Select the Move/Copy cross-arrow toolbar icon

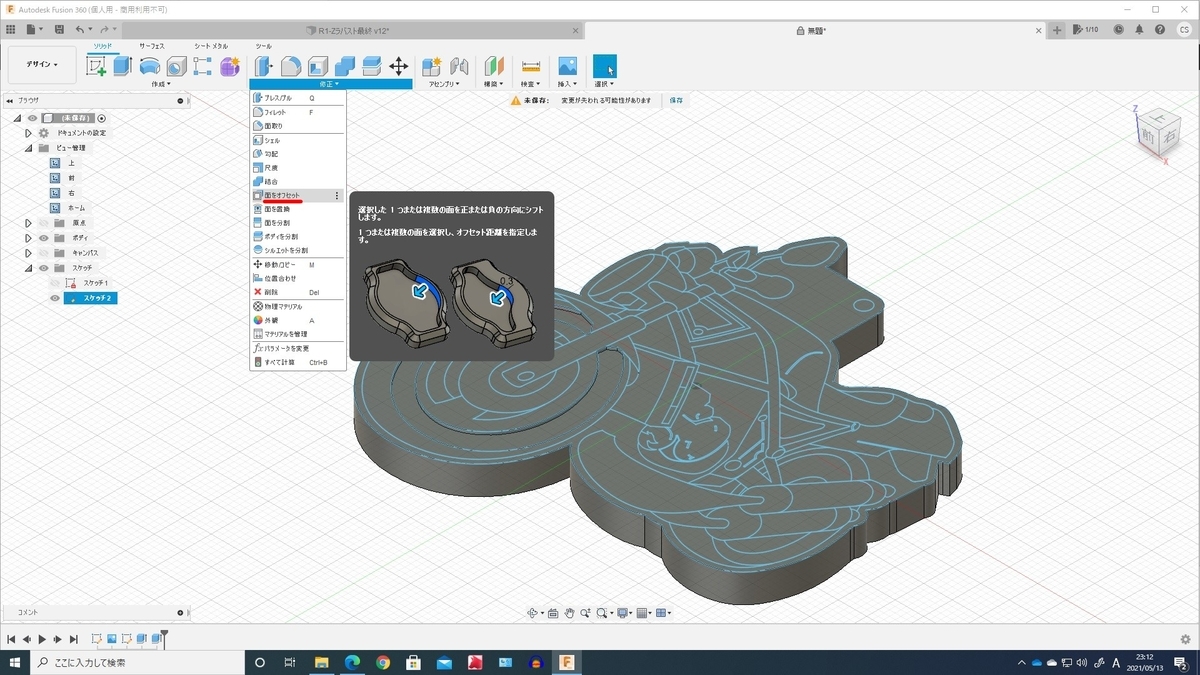[x=398, y=66]
